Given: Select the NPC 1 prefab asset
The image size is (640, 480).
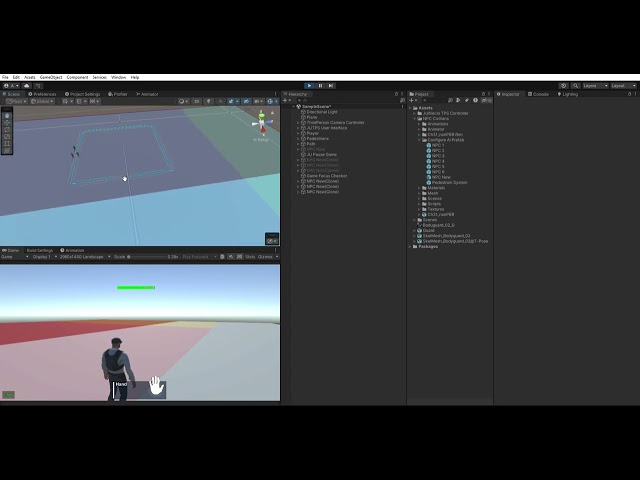Looking at the screenshot, I should click(x=438, y=145).
